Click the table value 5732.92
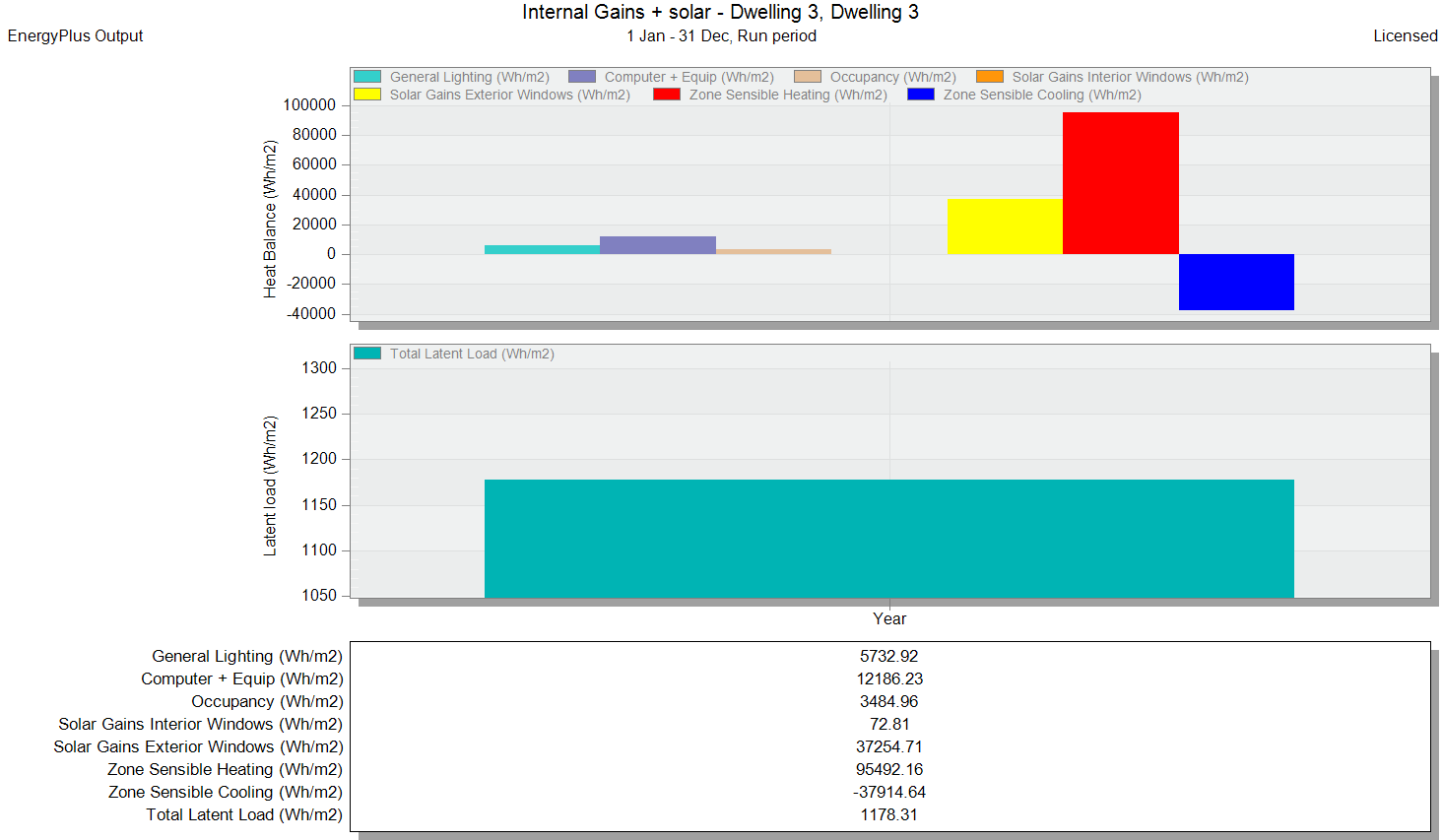 (889, 656)
